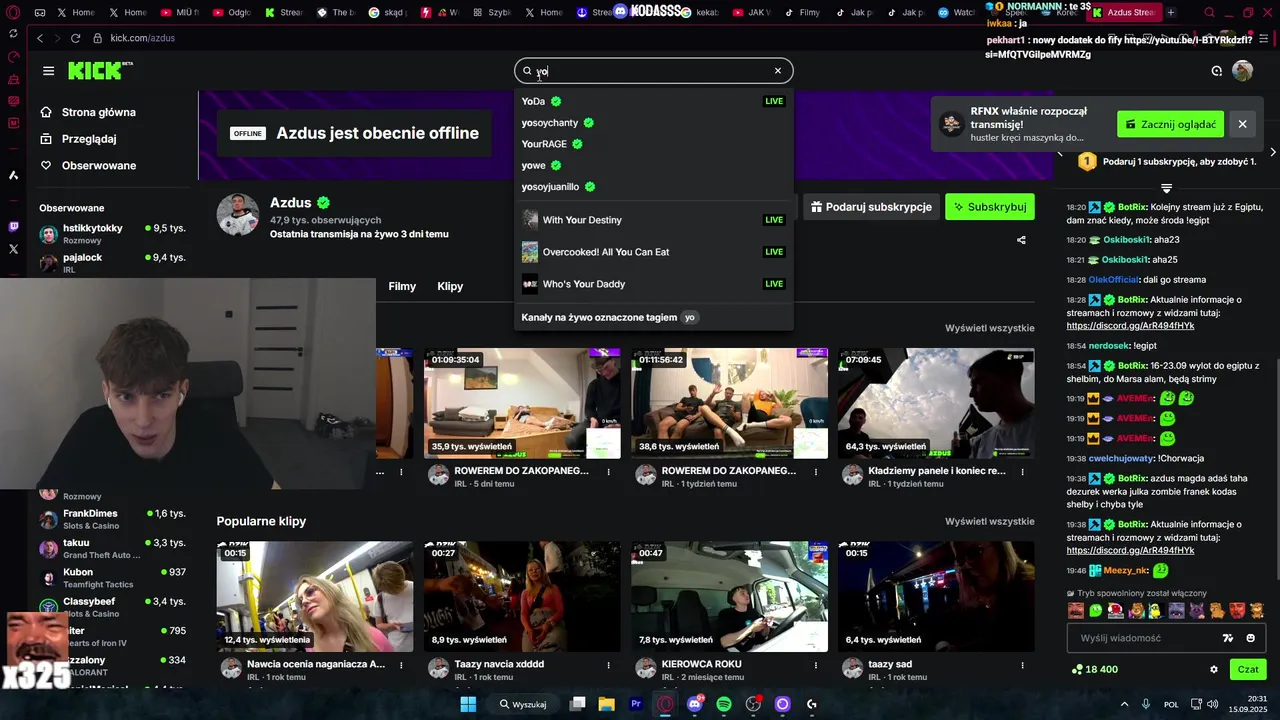The height and width of the screenshot is (720, 1280).
Task: Dismiss the RFNX stream notification
Action: pyautogui.click(x=1242, y=124)
